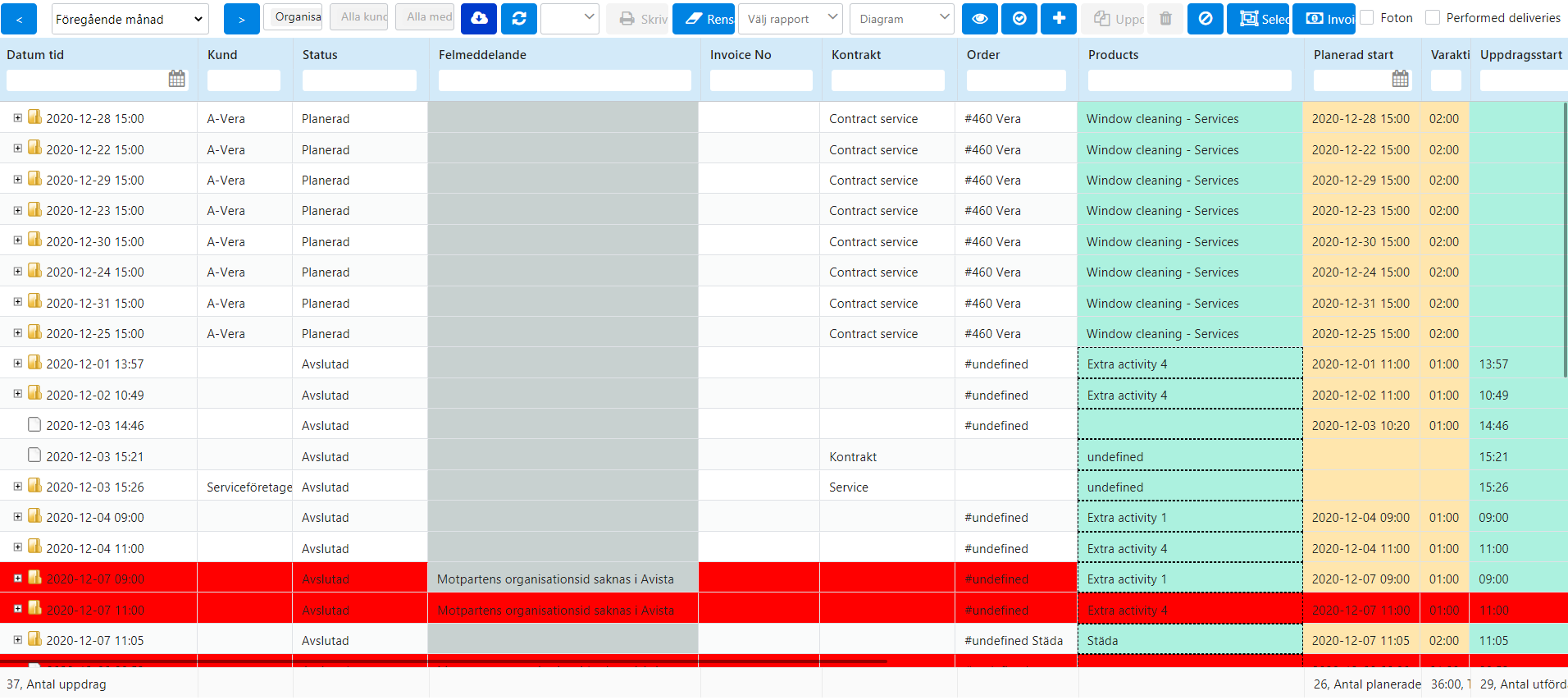Open calendar picker for Datum tid filter
This screenshot has width=1568, height=700.
coord(177,80)
